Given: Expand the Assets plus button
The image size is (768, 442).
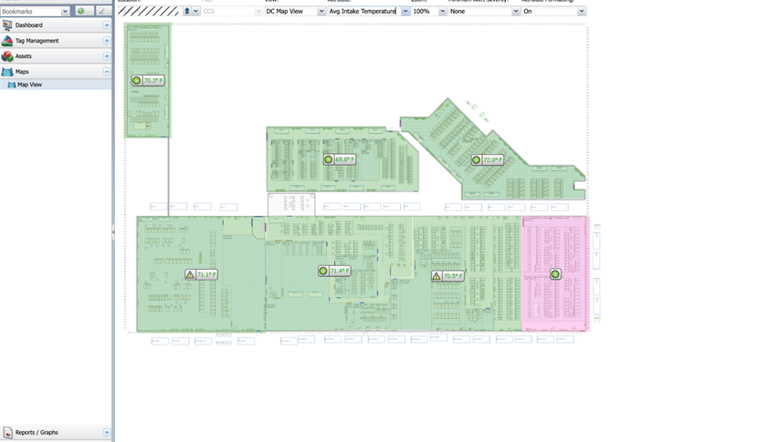Looking at the screenshot, I should (x=106, y=56).
